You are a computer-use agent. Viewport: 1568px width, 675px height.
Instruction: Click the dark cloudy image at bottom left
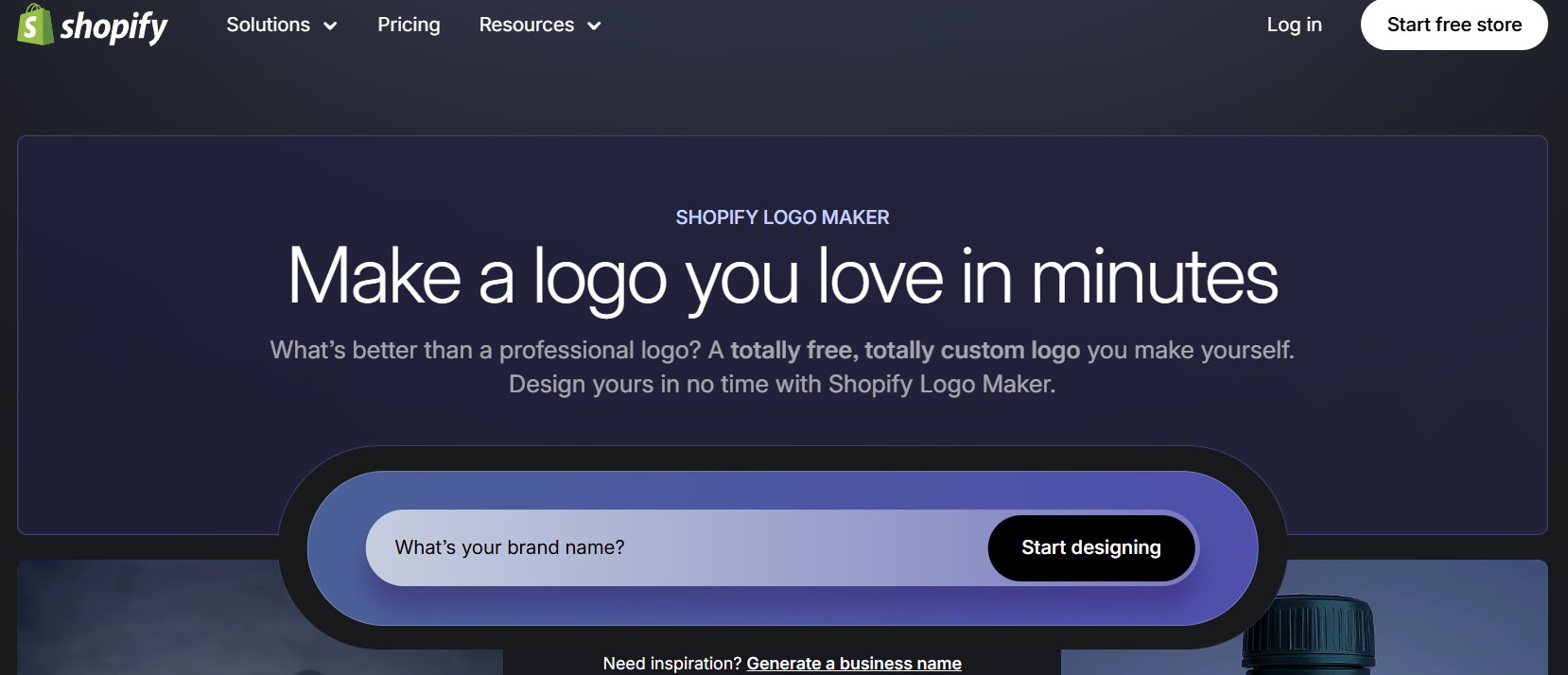point(142,619)
